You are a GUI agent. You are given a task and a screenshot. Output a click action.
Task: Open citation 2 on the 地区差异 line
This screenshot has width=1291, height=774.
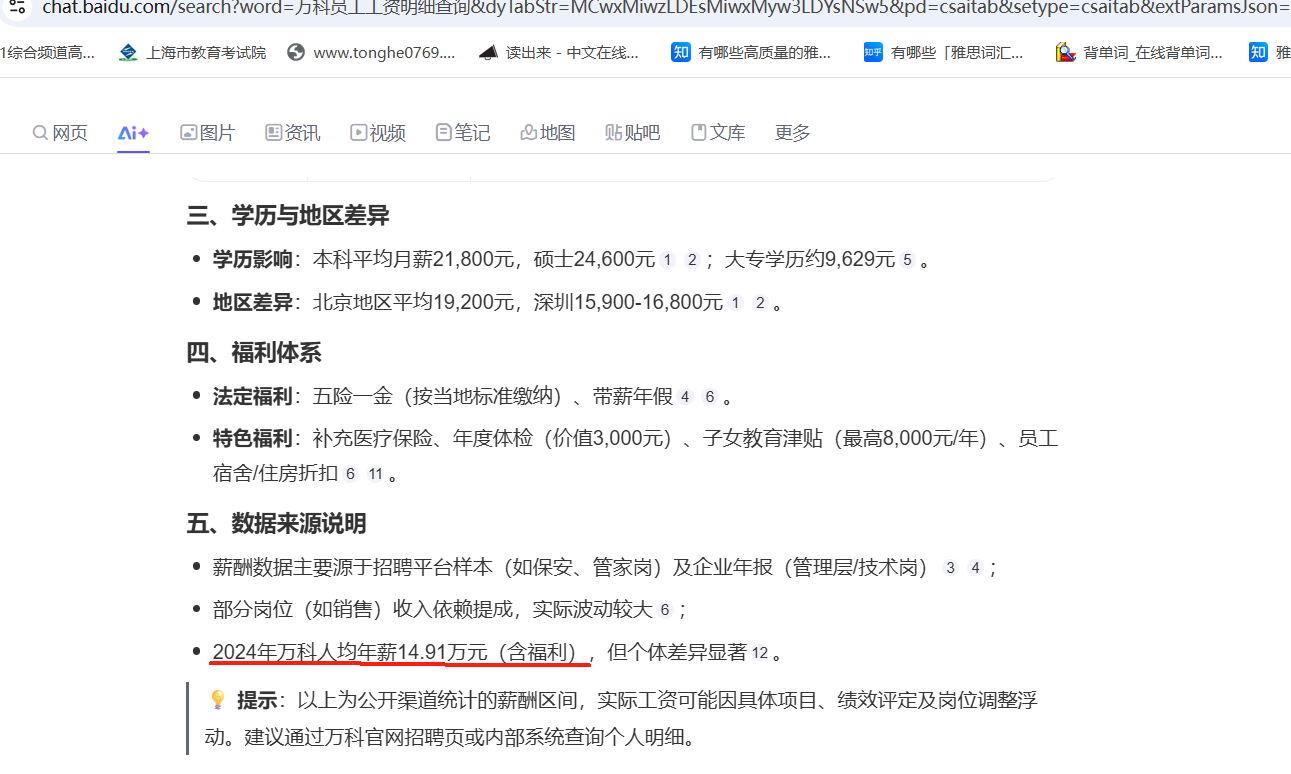[x=760, y=303]
